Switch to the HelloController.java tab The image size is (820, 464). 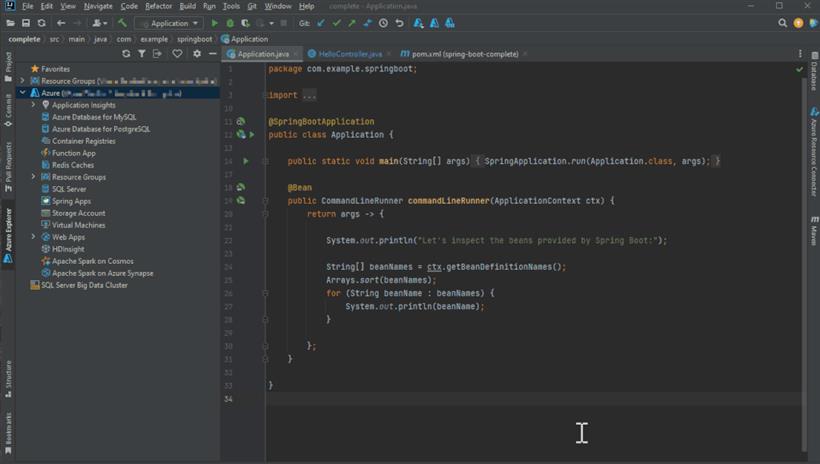350,54
